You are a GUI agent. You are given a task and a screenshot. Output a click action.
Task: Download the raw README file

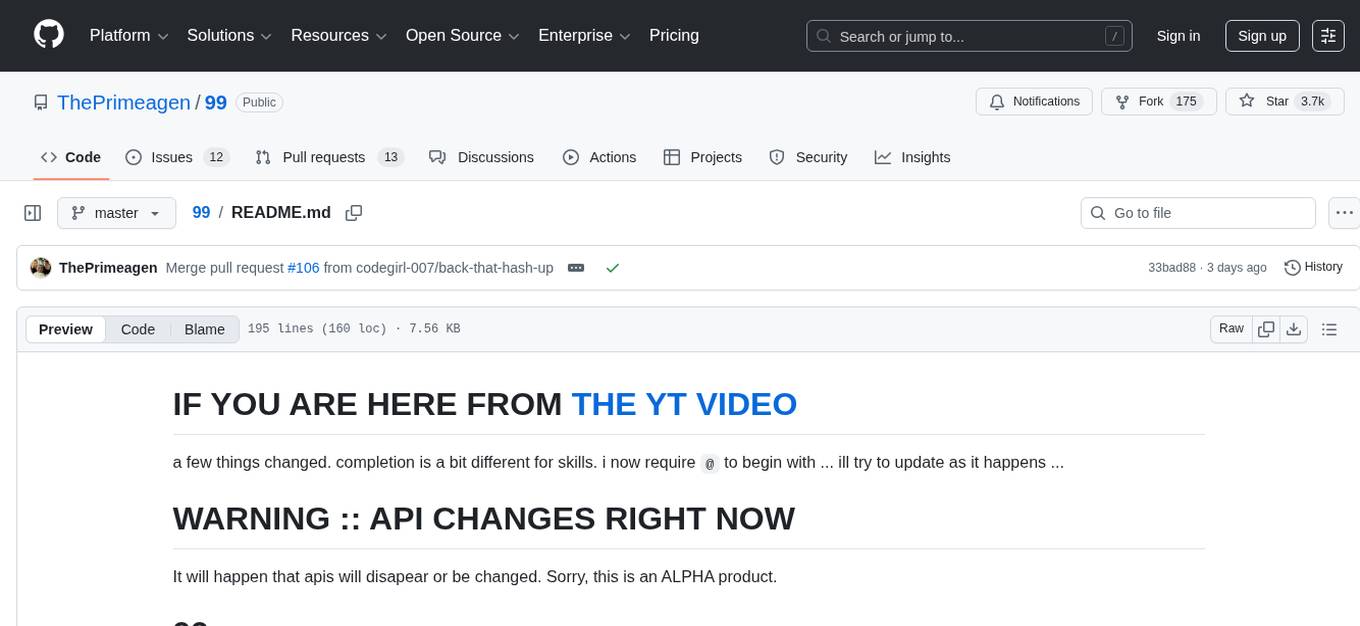(1293, 329)
